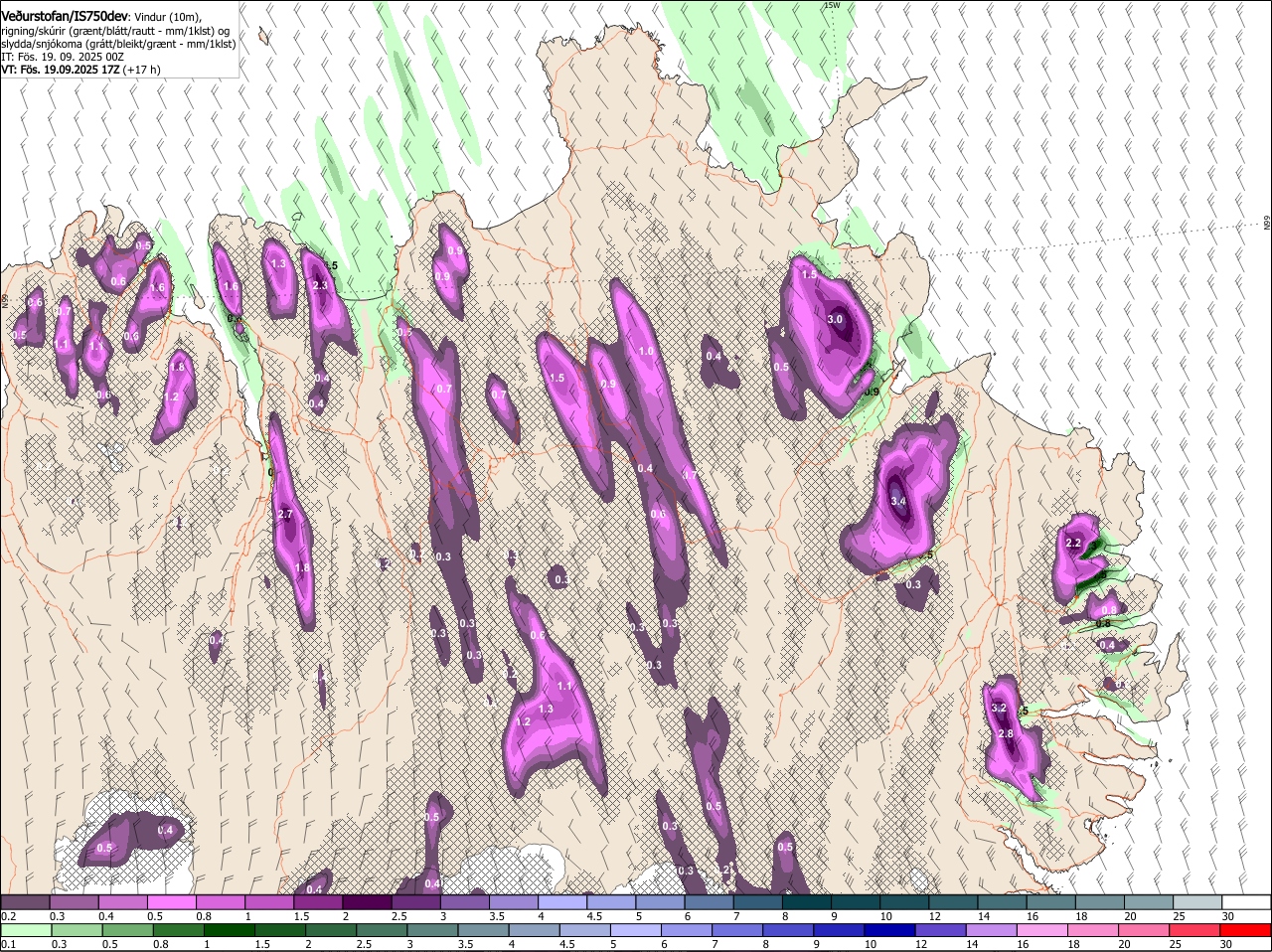Image resolution: width=1272 pixels, height=952 pixels.
Task: Click the '0.1' tick label on green scale
Action: 8,944
